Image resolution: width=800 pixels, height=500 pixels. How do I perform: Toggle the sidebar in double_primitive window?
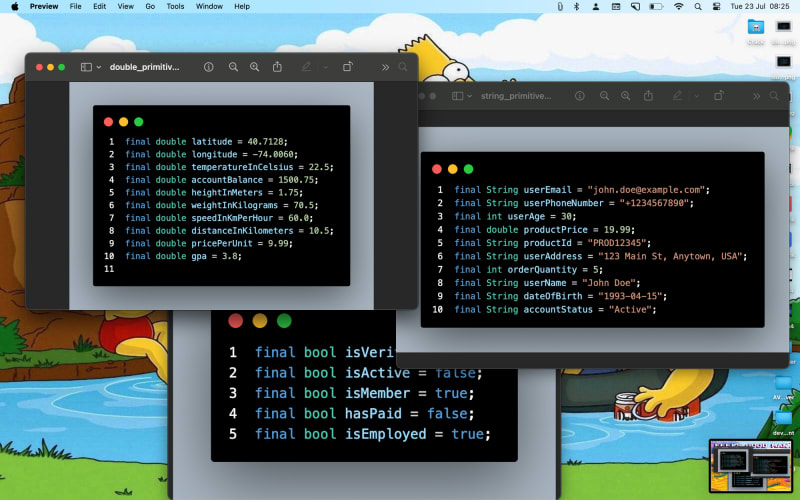(86, 67)
